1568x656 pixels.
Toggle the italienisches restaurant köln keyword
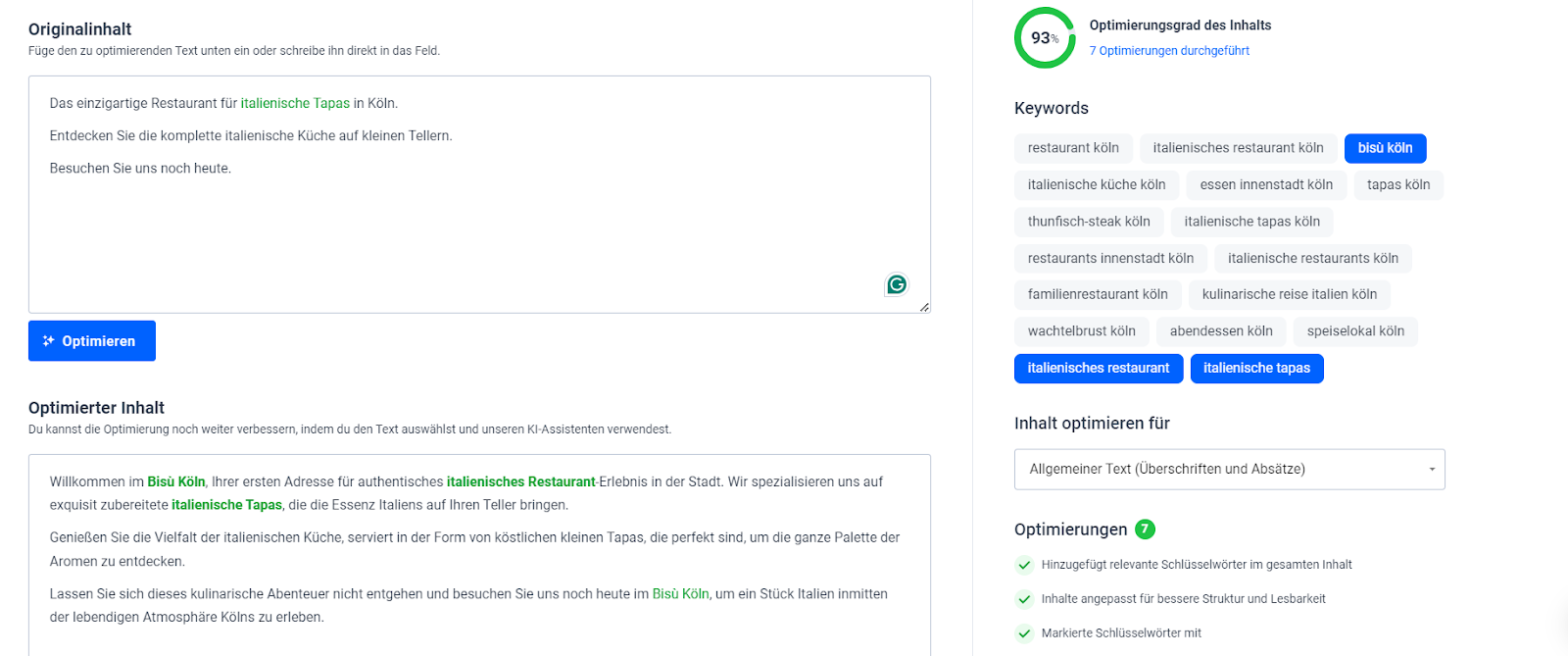1238,148
